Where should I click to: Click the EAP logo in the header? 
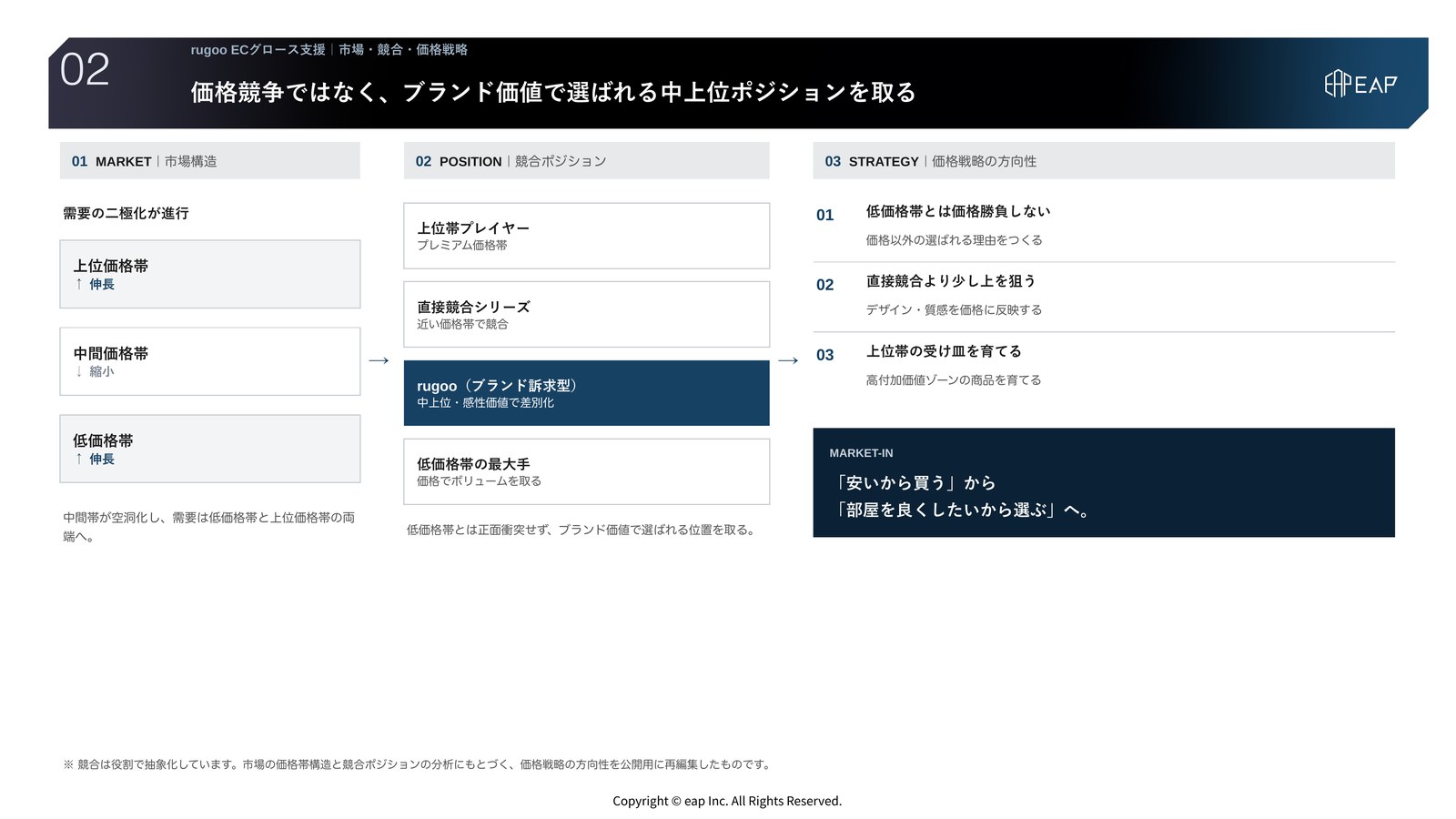pyautogui.click(x=1360, y=84)
